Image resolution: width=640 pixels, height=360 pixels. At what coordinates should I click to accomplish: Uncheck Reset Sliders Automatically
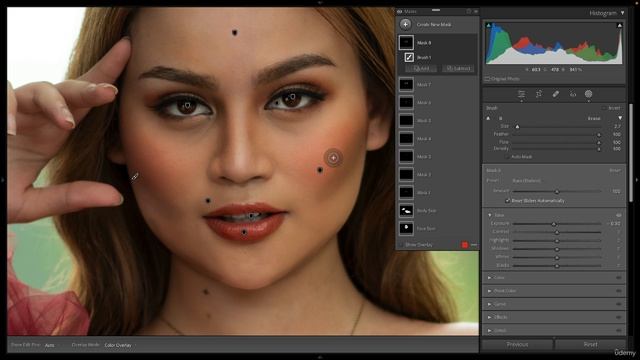pyautogui.click(x=507, y=201)
